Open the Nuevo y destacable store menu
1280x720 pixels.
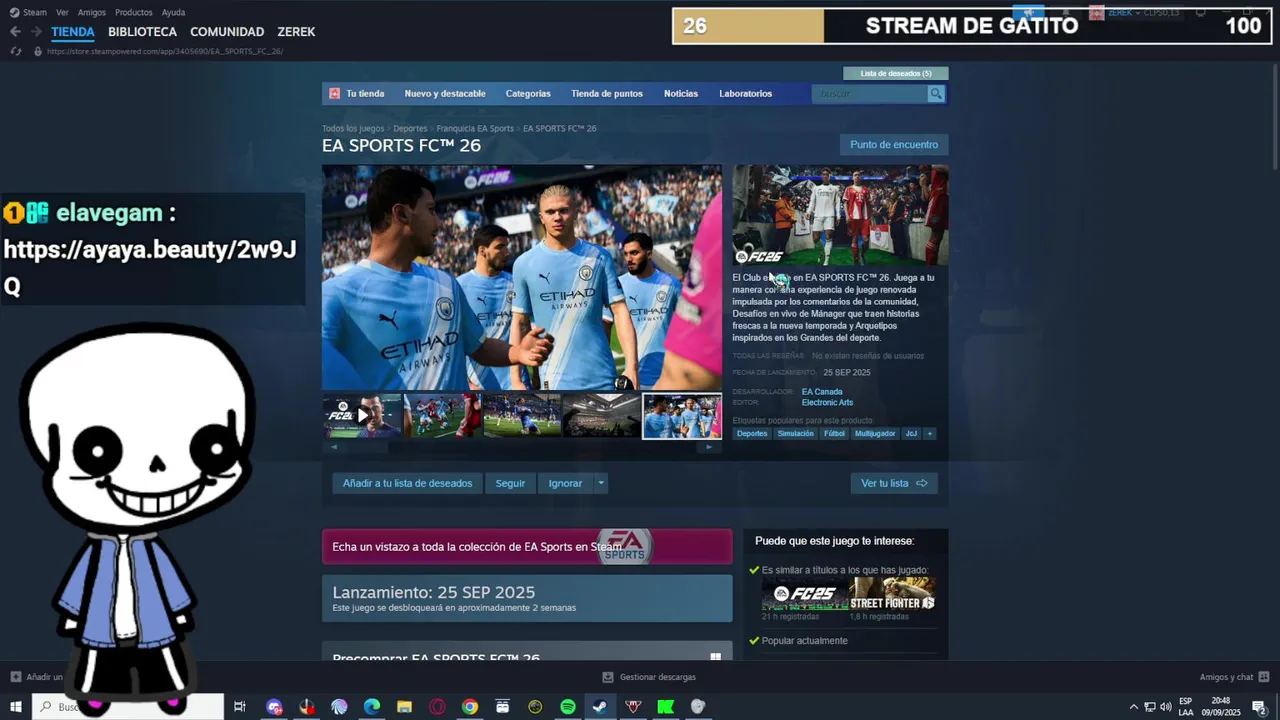coord(445,94)
